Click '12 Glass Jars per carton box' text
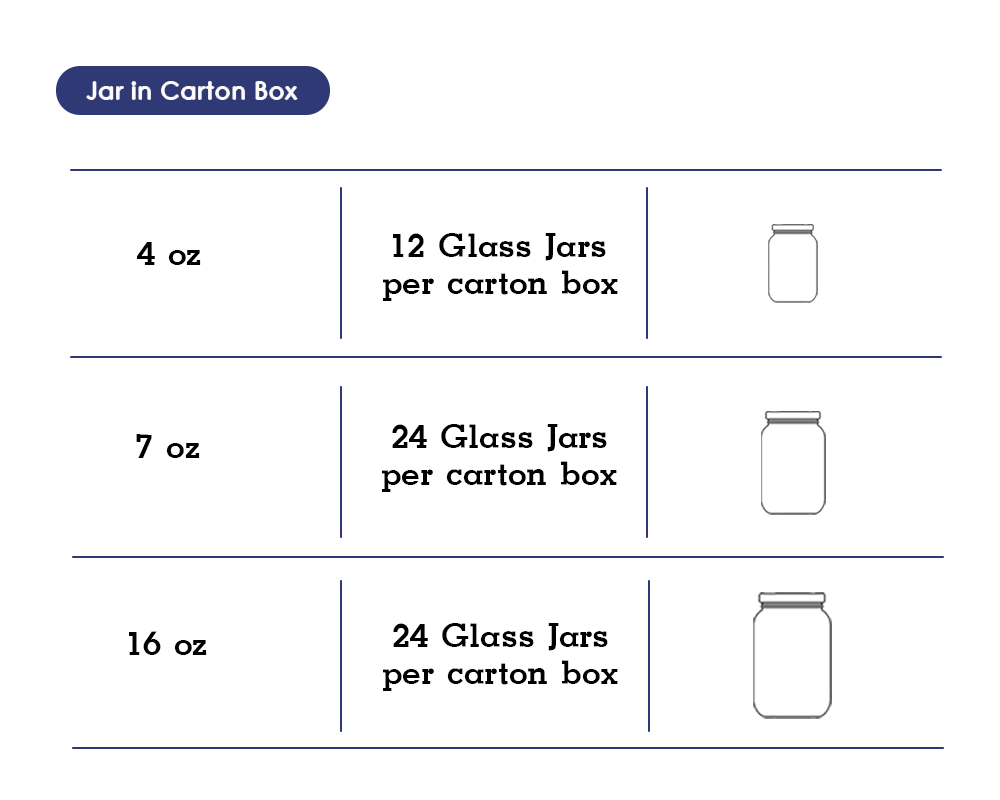 pos(499,265)
